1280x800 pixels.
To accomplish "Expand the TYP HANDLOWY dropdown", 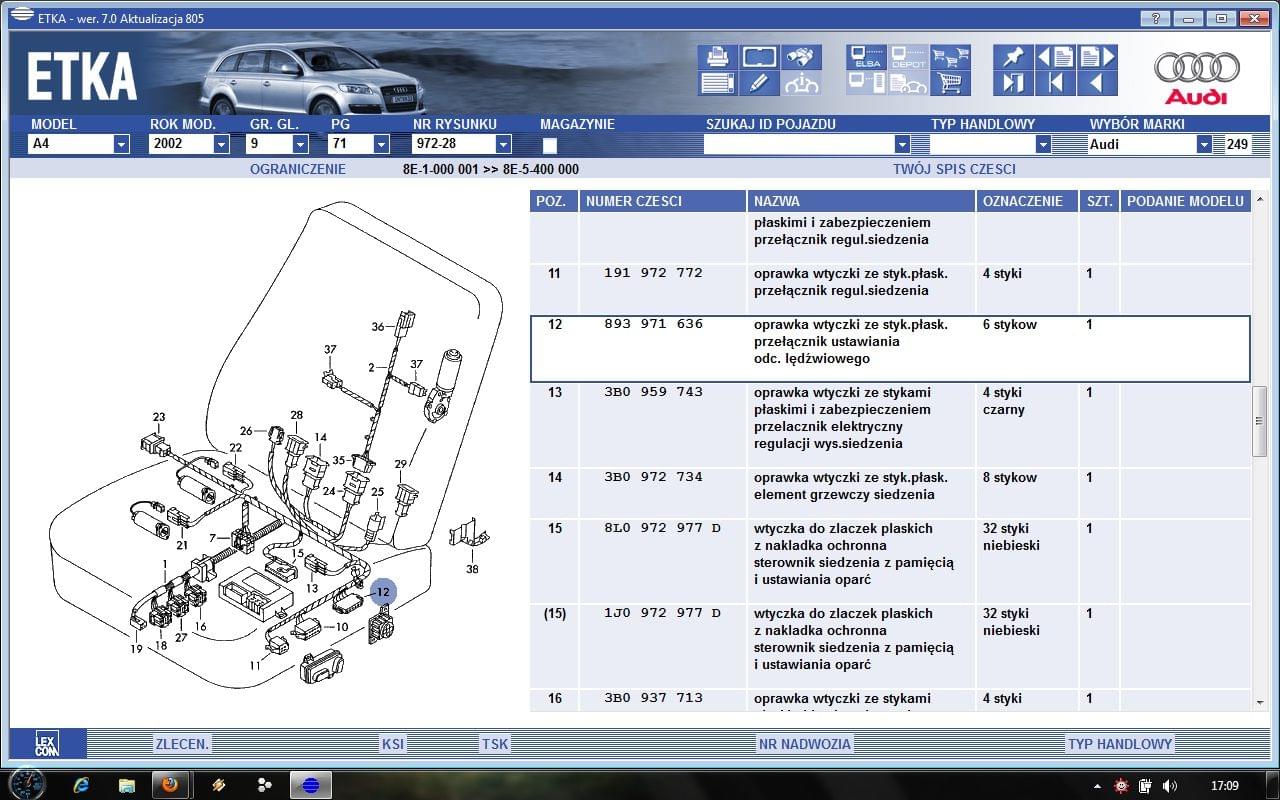I will point(1043,144).
